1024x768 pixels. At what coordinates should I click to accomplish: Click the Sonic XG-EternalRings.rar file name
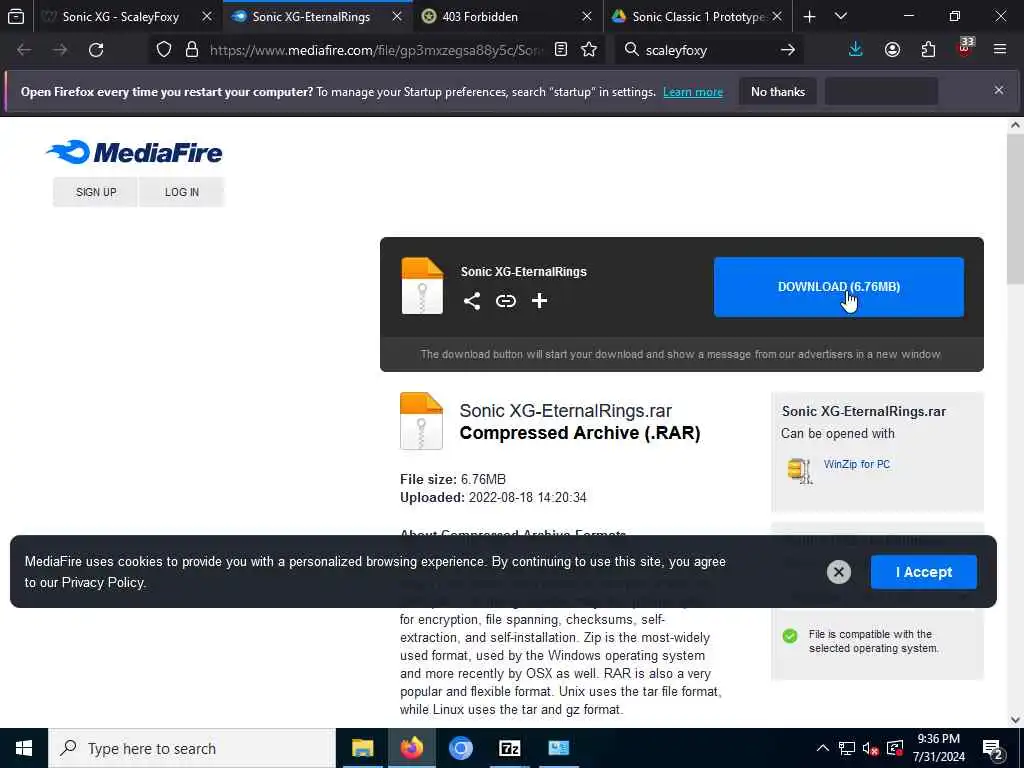[566, 411]
